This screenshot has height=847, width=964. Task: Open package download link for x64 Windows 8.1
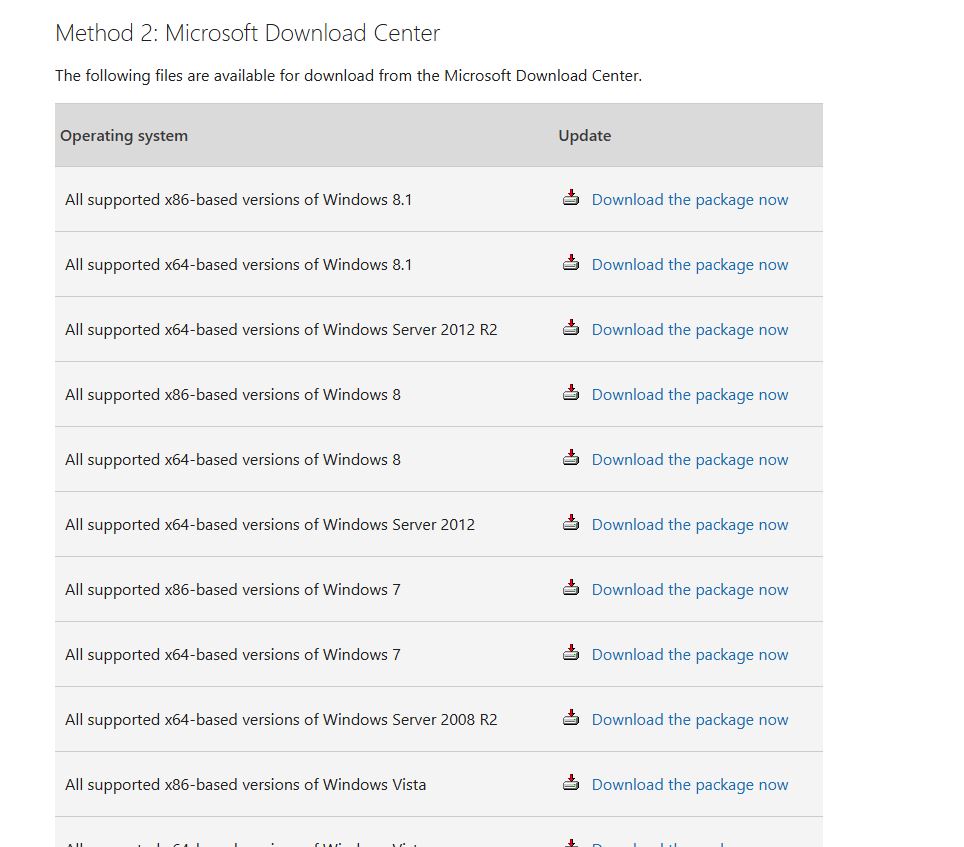689,265
